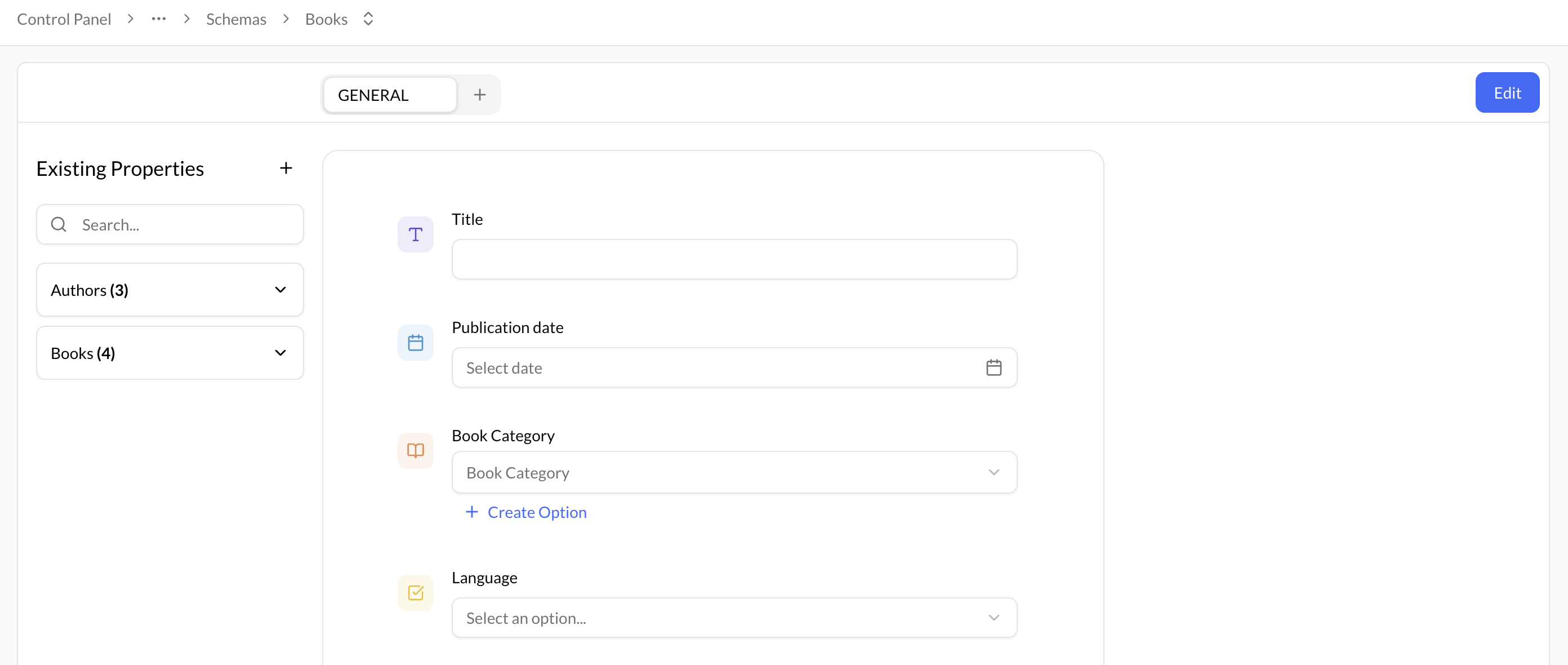
Task: Click the Language checkbox type icon
Action: tap(415, 592)
